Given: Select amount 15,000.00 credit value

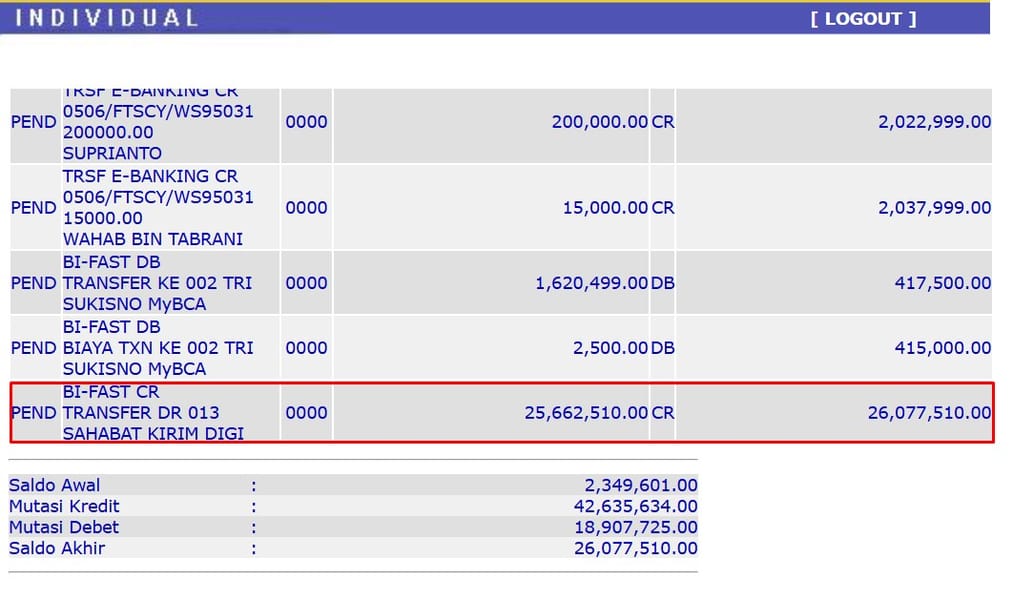Looking at the screenshot, I should click(605, 208).
